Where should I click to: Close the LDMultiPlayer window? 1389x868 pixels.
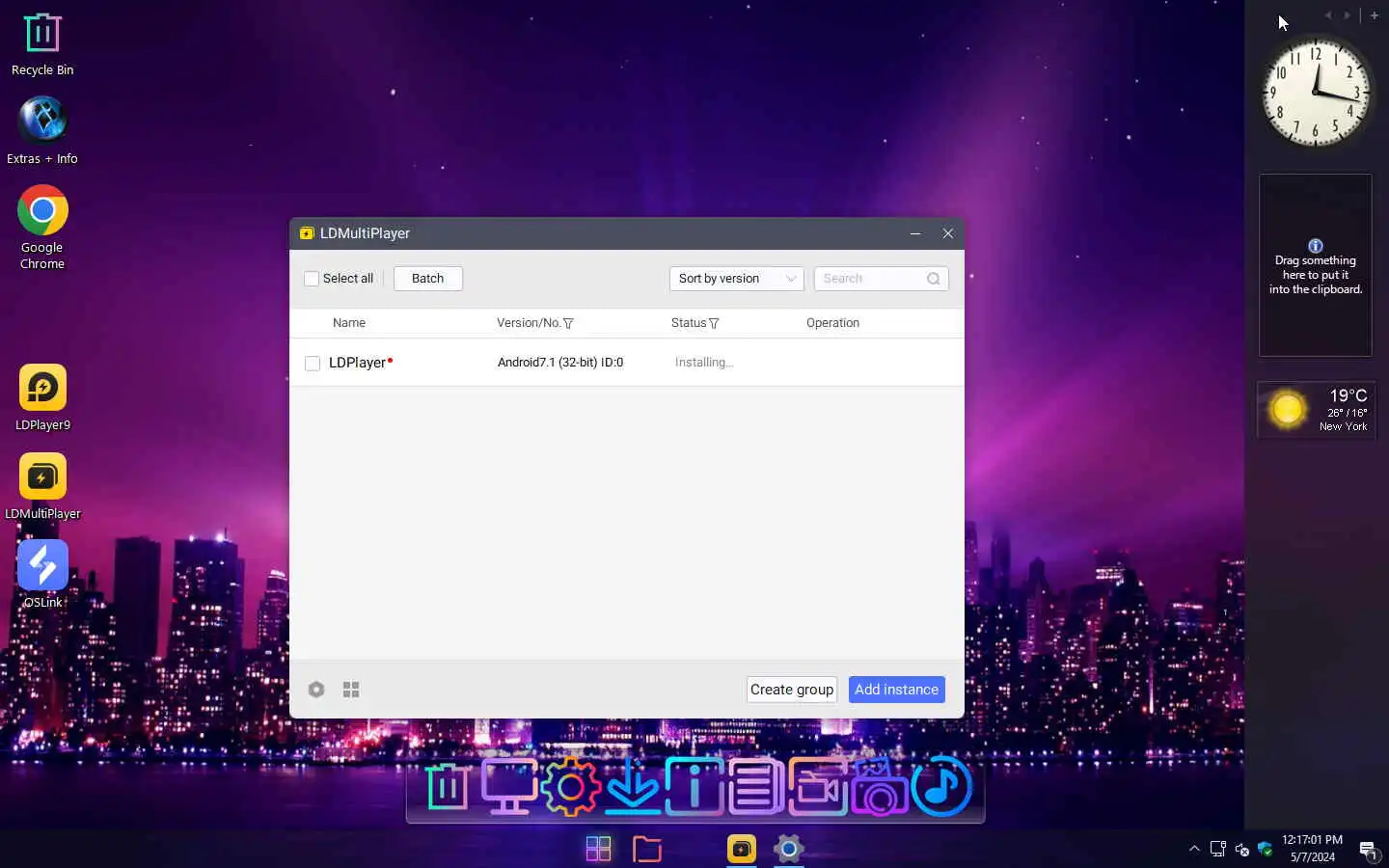(948, 233)
